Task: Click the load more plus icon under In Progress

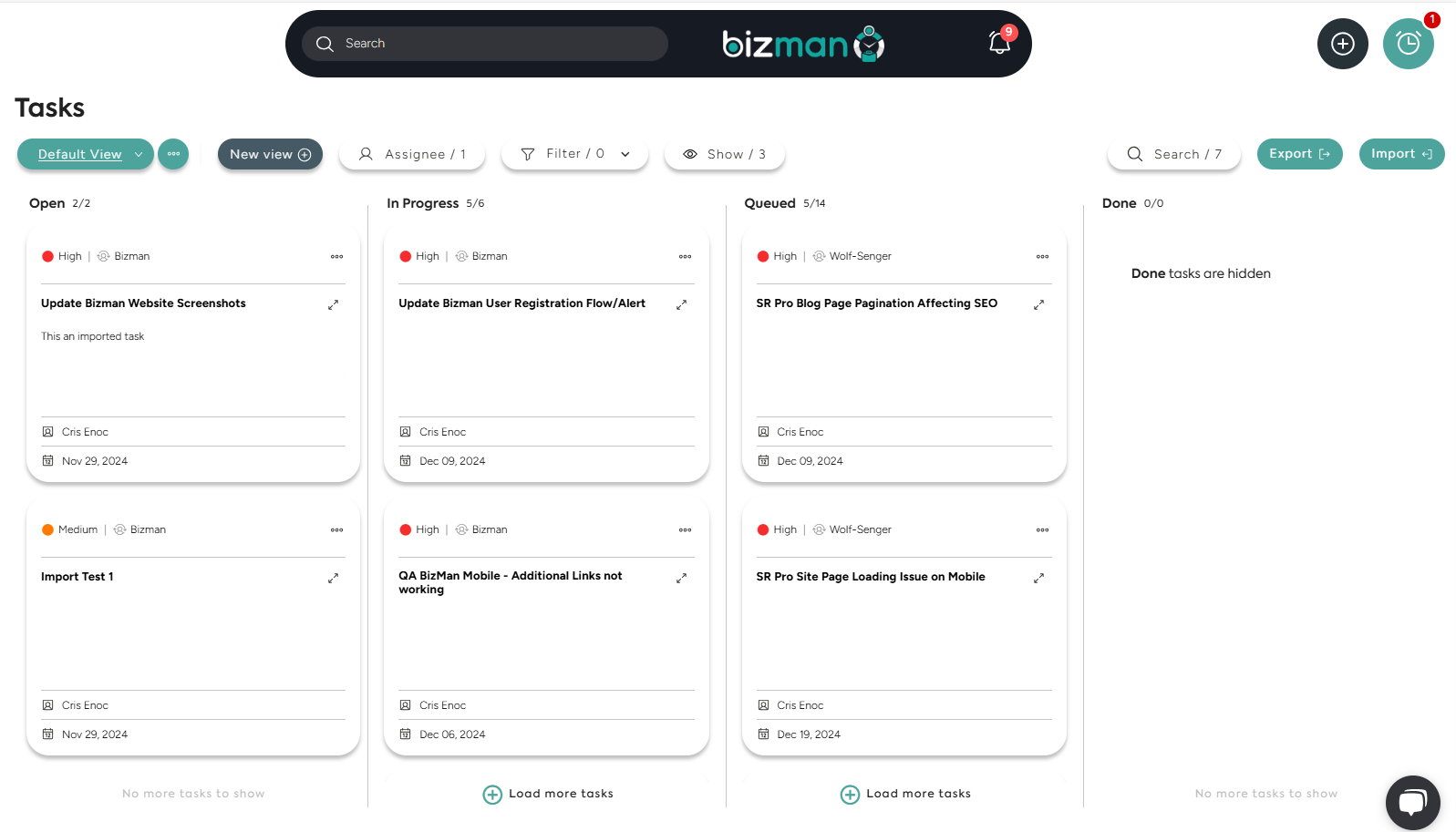Action: click(x=492, y=795)
